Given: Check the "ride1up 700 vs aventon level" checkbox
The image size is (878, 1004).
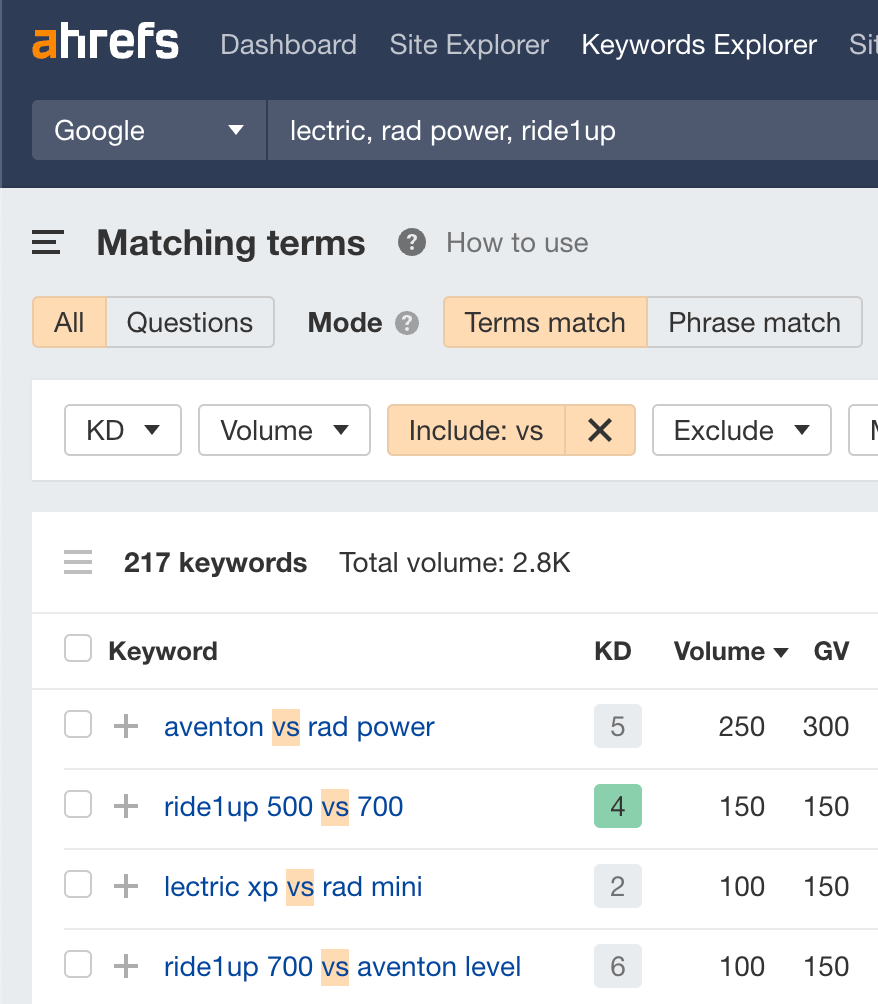Looking at the screenshot, I should [77, 966].
